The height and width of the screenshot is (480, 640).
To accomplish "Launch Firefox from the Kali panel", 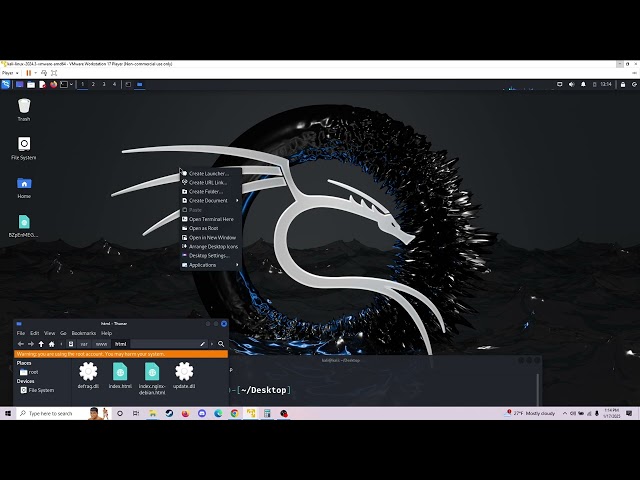I will click(53, 84).
